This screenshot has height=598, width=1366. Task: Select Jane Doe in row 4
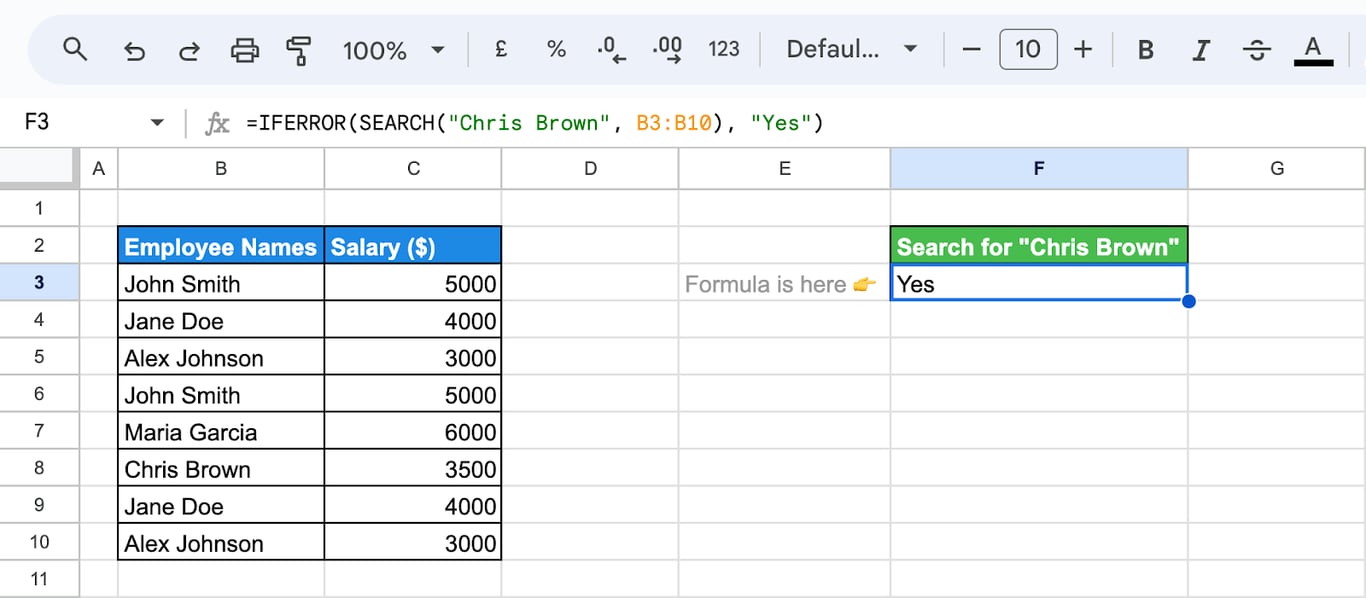[x=221, y=321]
